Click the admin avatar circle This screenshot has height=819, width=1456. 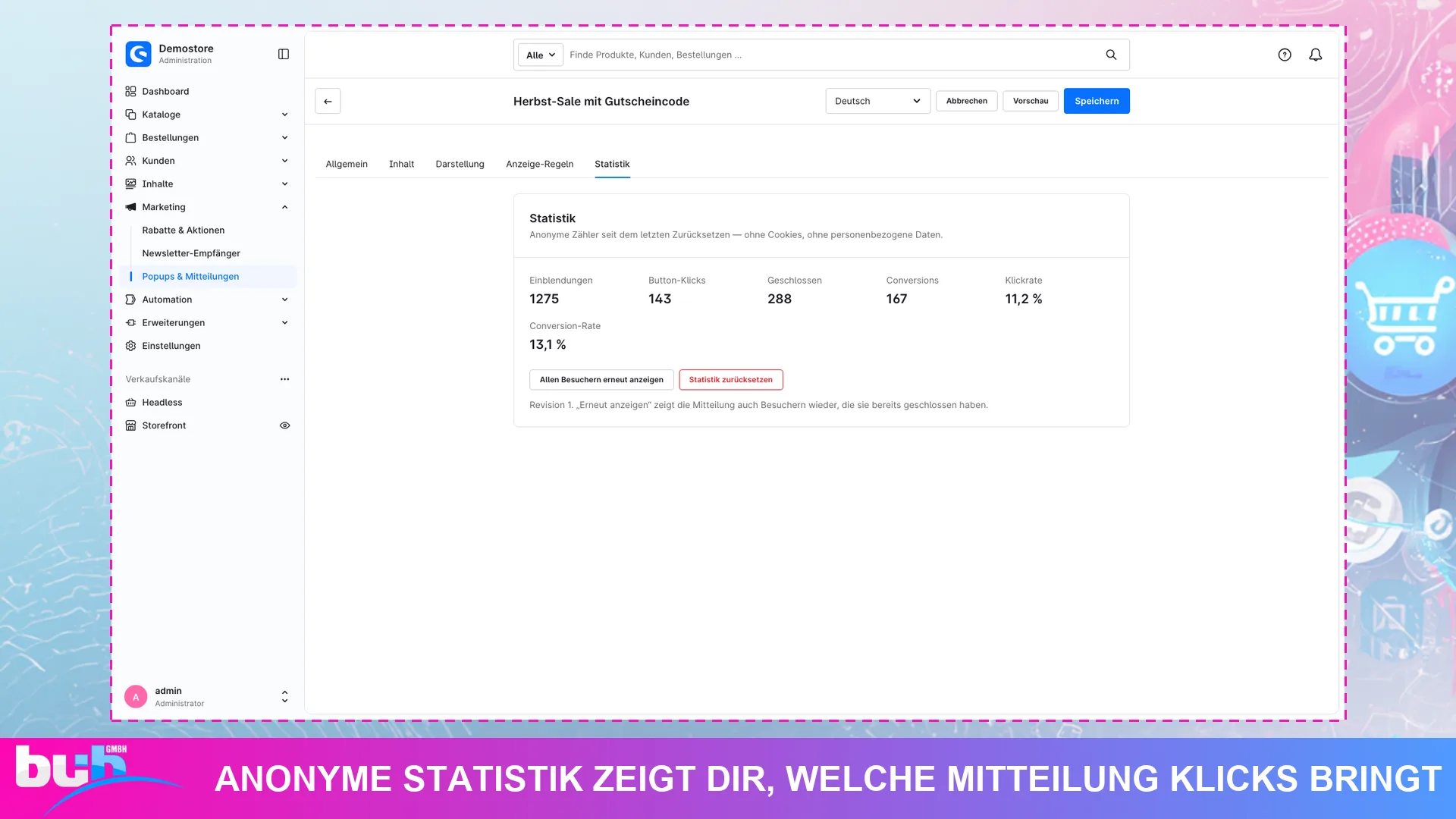click(136, 697)
